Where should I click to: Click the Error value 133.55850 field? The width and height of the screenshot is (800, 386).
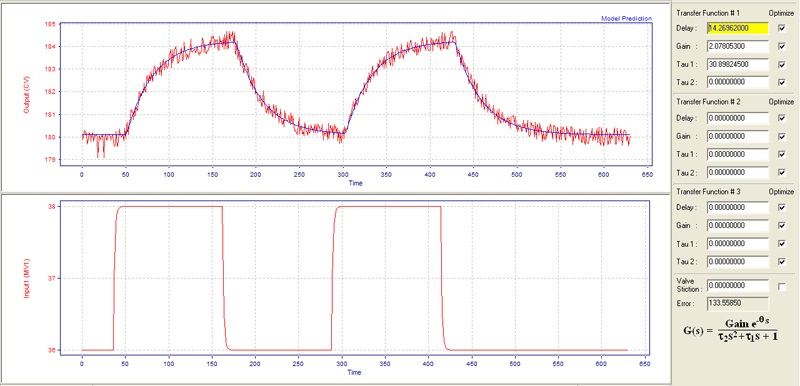click(x=737, y=304)
